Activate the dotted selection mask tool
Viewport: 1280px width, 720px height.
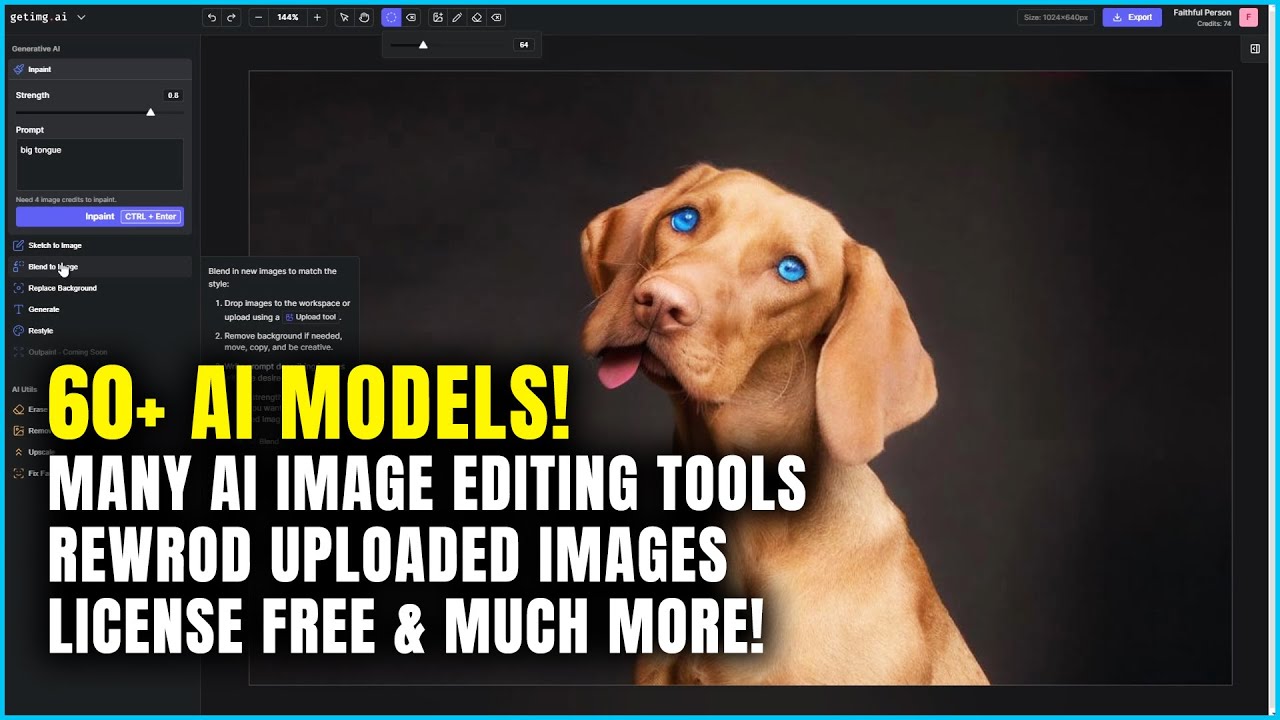tap(390, 16)
